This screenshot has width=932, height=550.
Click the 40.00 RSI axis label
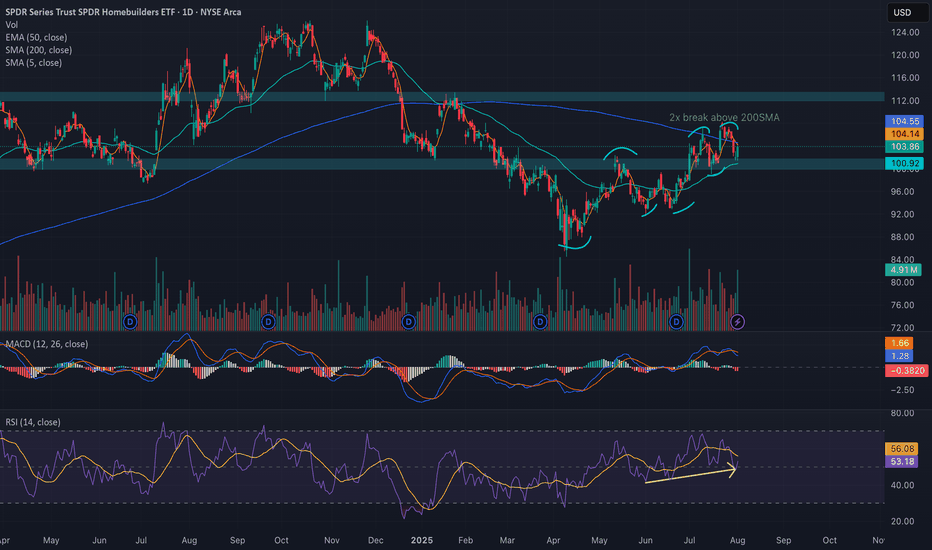[902, 485]
